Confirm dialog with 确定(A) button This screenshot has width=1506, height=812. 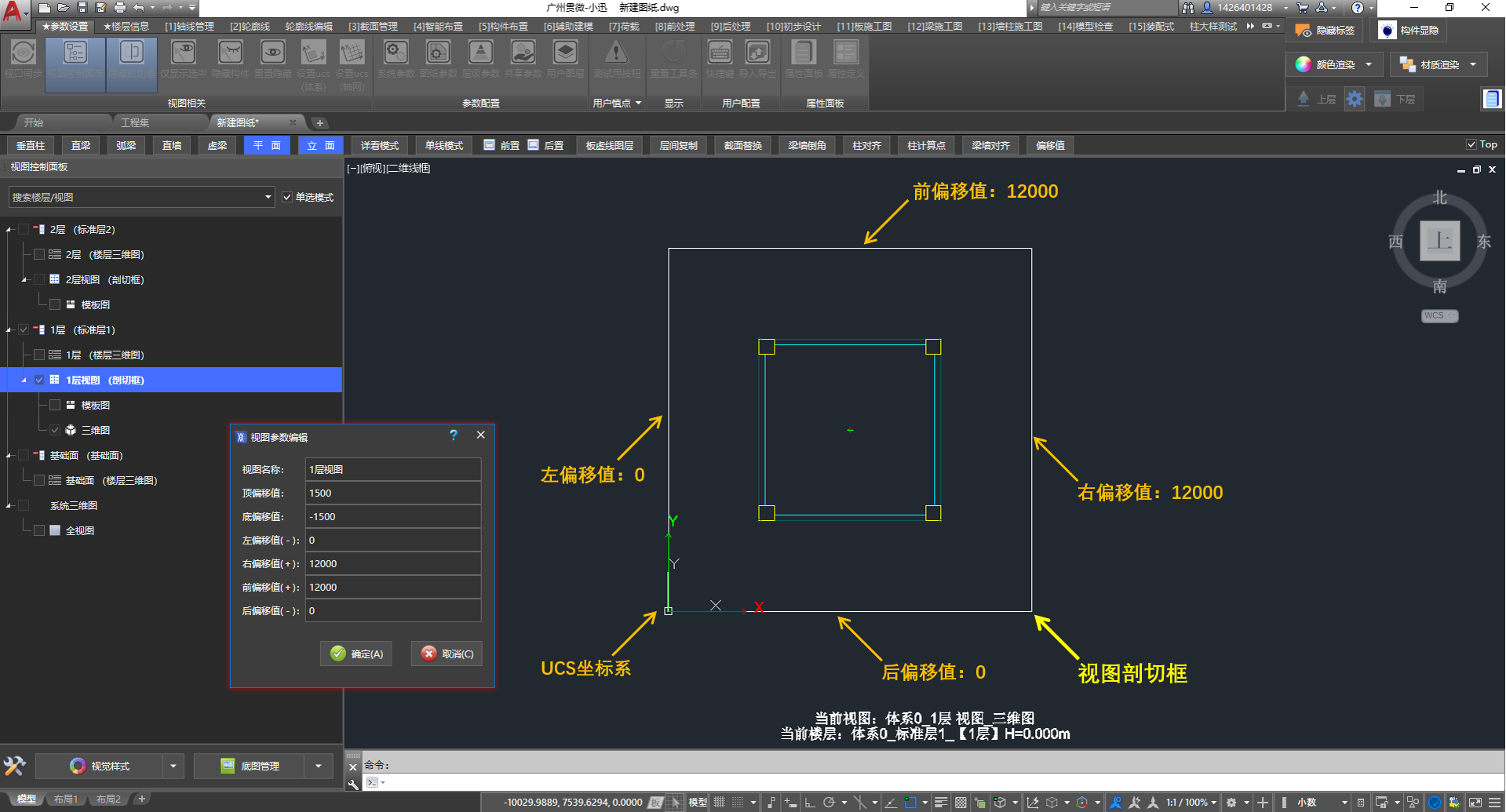pos(357,654)
